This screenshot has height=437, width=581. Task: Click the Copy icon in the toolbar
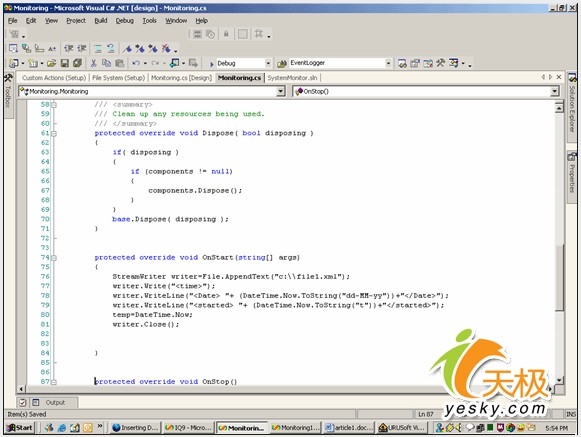[106, 63]
